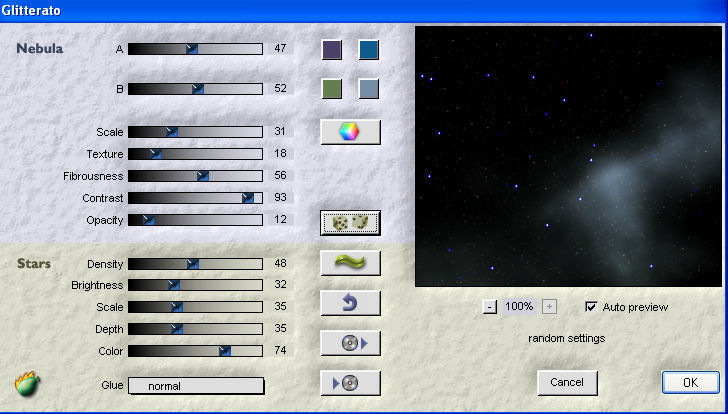Screen dimensions: 728x414
Task: Click the arrow pointing into disc button
Action: (350, 383)
